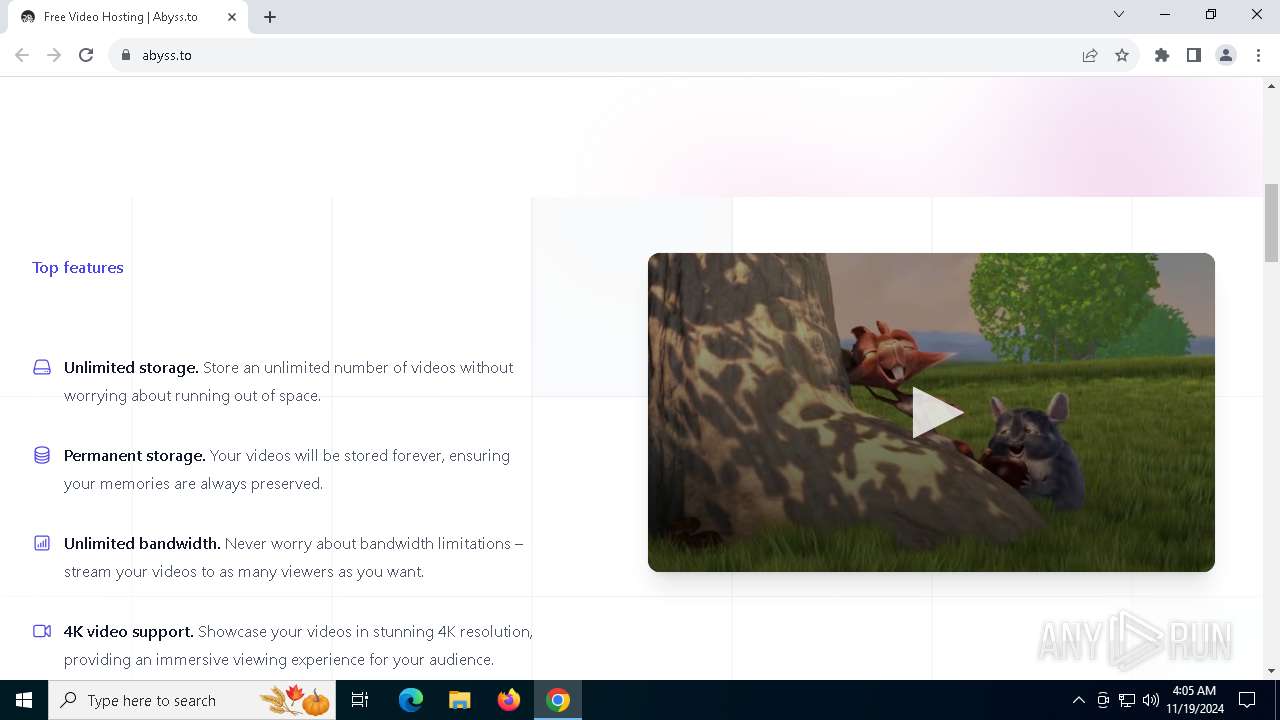
Task: Open clock showing 4:05 AM
Action: pyautogui.click(x=1194, y=700)
